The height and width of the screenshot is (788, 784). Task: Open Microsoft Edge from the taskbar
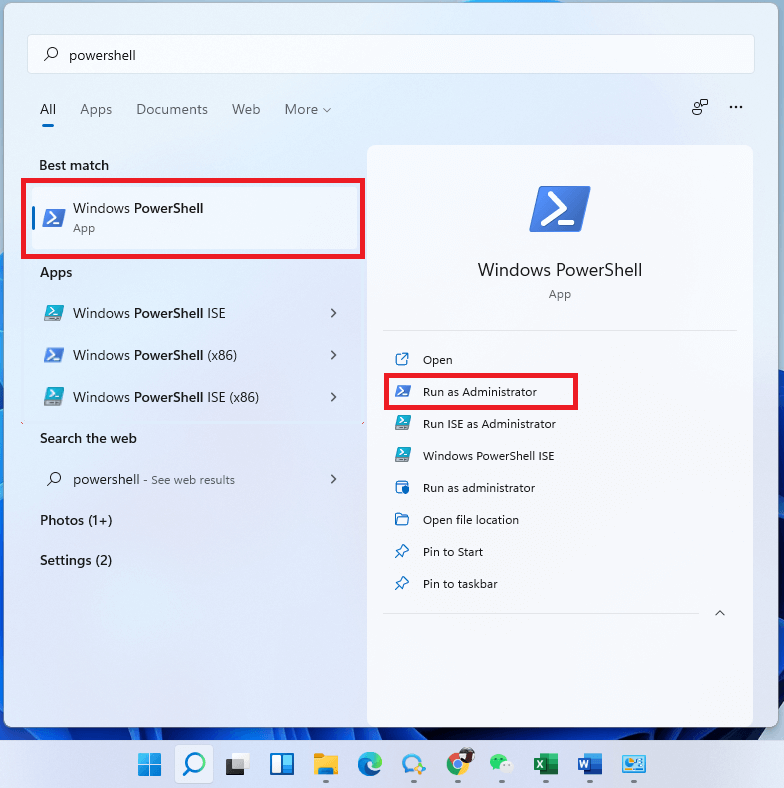pyautogui.click(x=369, y=765)
